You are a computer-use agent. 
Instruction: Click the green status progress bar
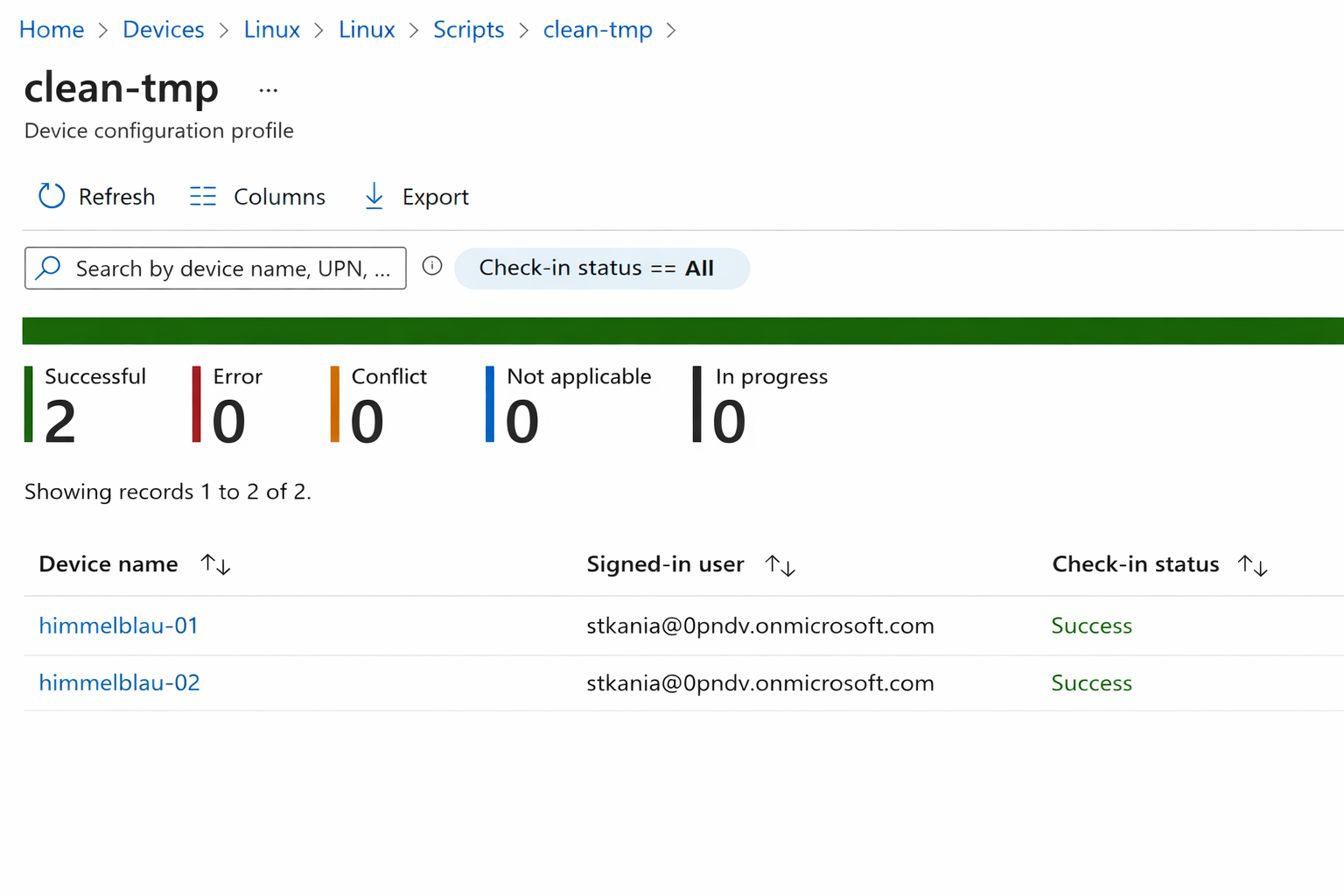coord(682,331)
